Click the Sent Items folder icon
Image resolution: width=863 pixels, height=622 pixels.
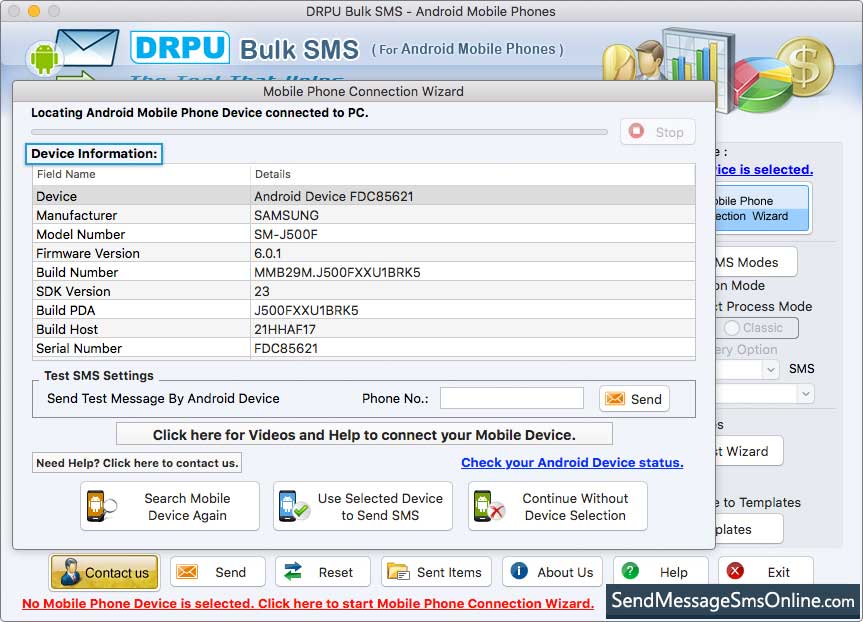click(398, 572)
